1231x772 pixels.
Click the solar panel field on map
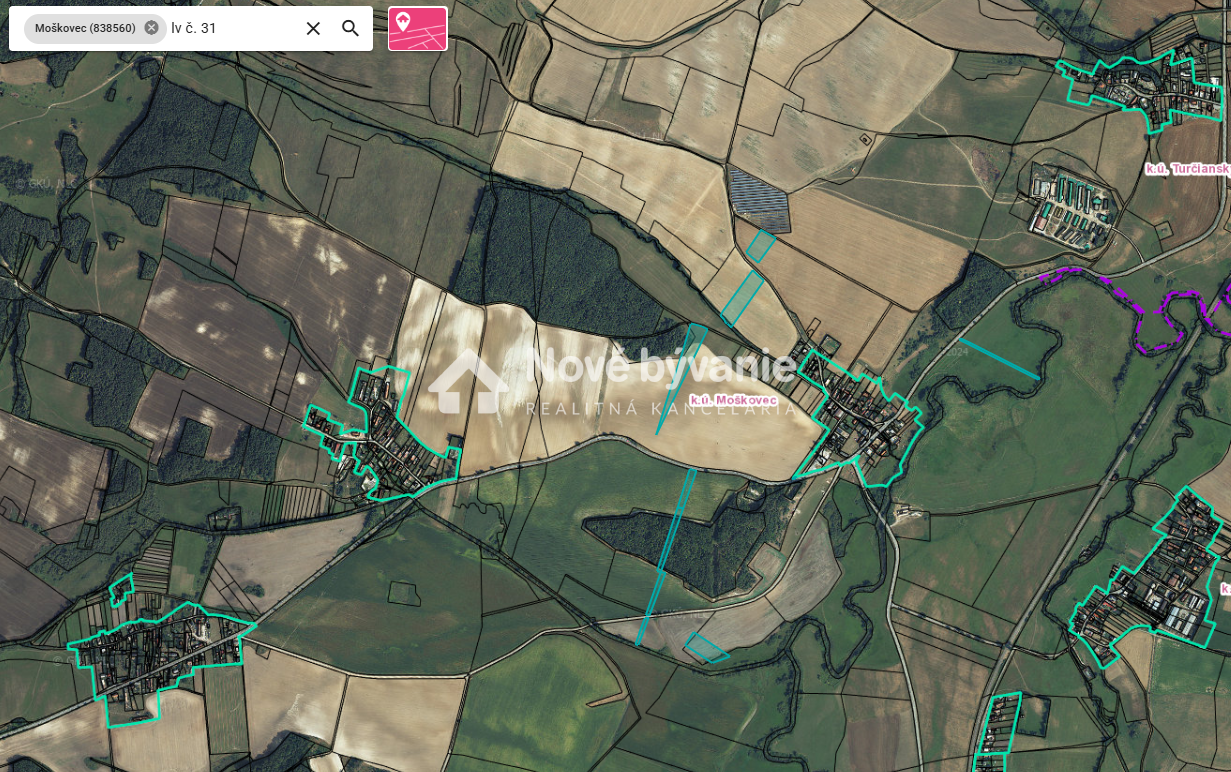758,199
